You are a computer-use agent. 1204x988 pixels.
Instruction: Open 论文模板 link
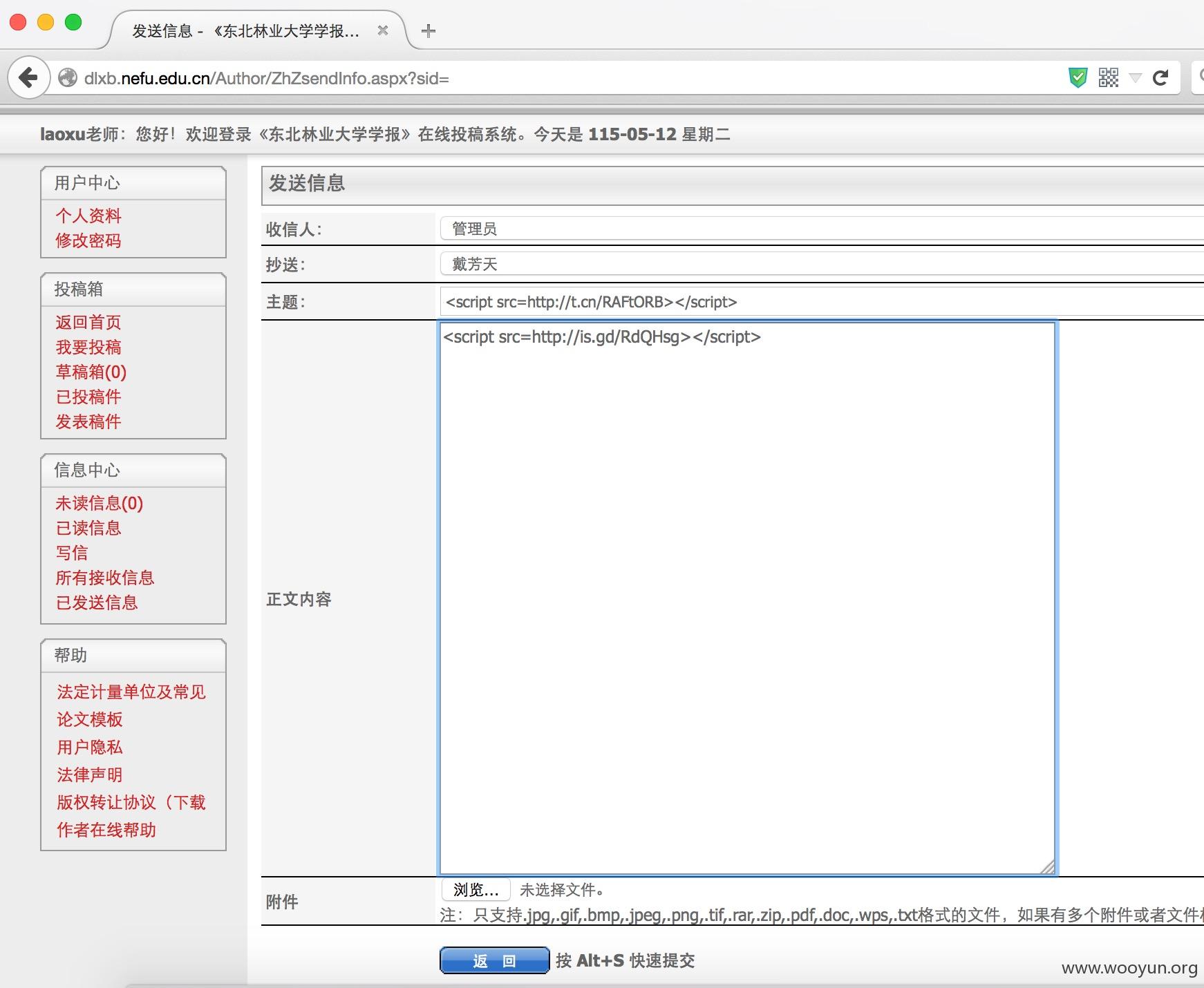[x=90, y=719]
